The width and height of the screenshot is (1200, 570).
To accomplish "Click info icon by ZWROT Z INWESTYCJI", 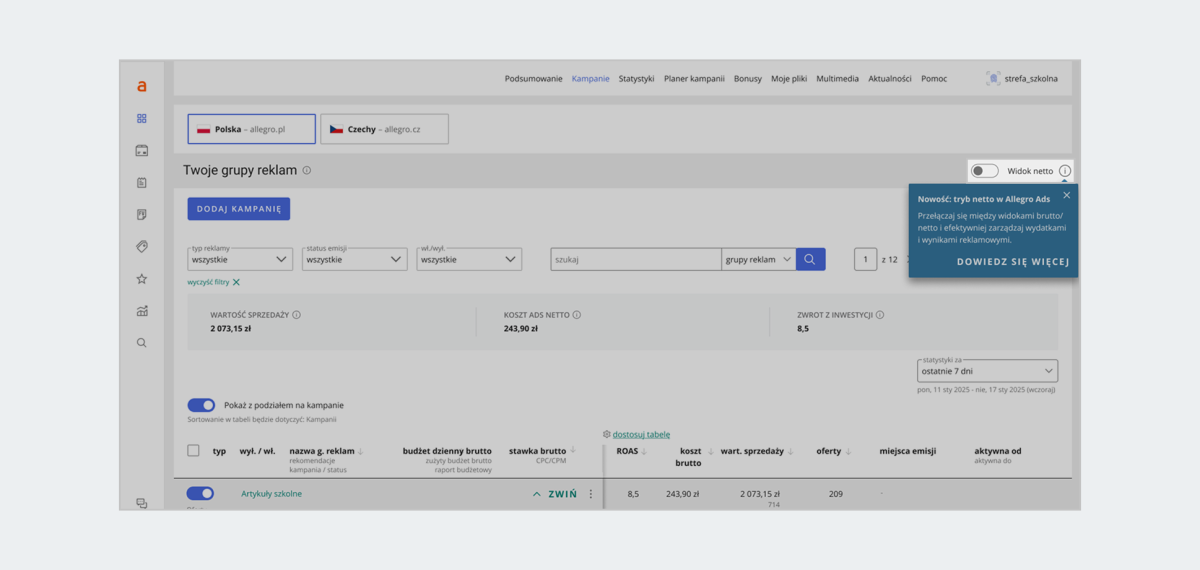I will tap(880, 315).
